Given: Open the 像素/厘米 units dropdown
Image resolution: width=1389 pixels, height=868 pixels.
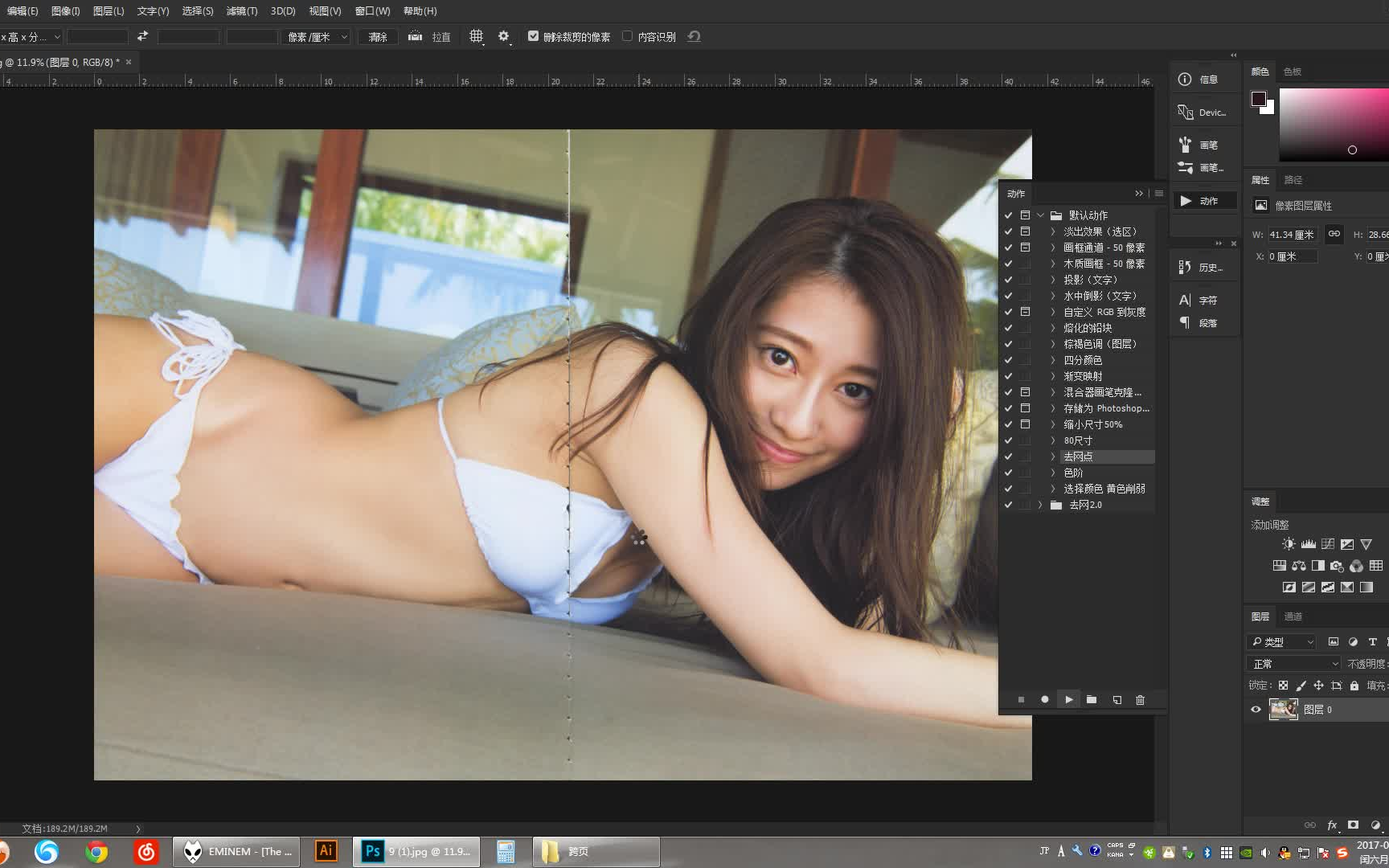Looking at the screenshot, I should click(x=318, y=37).
